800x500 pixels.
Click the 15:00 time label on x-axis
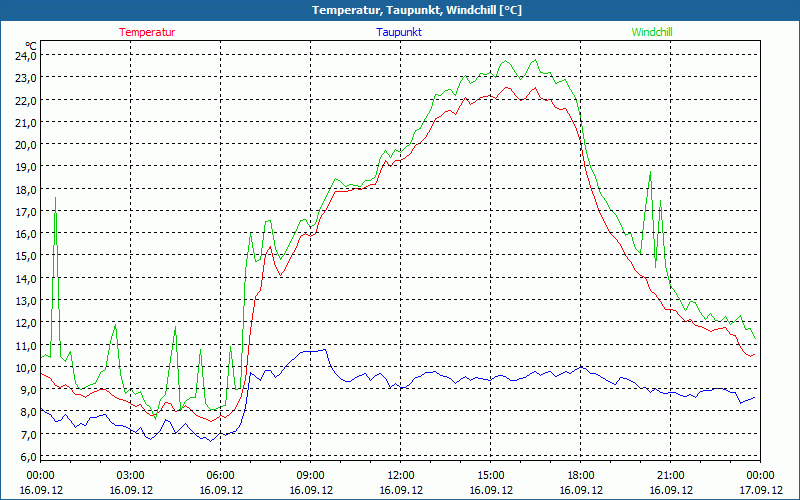(x=491, y=476)
